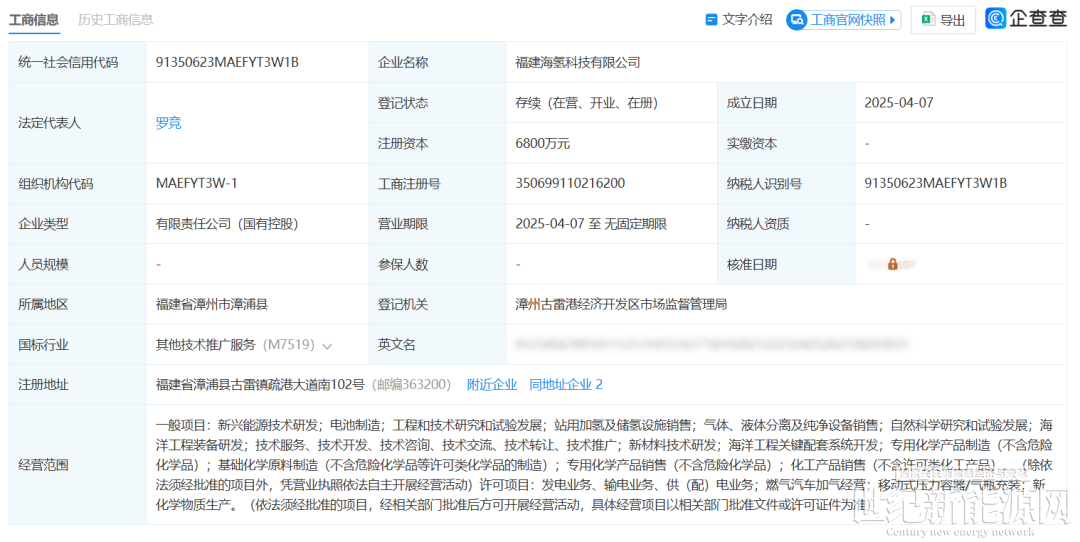Select region 福建省漳州市漳浦县
Viewport: 1080px width, 542px height.
[211, 304]
